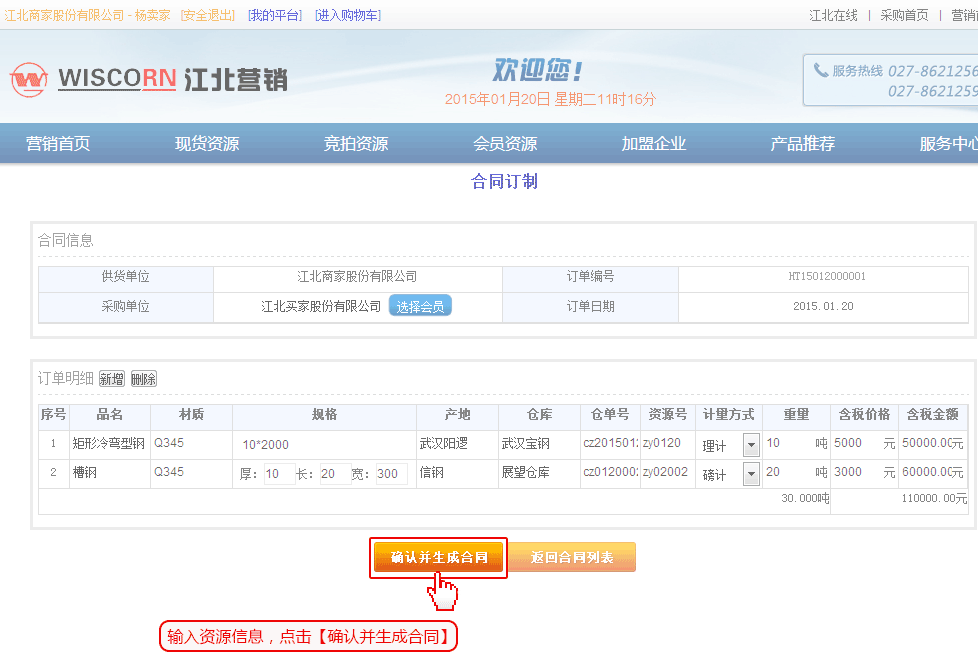This screenshot has height=668, width=978.
Task: Open 加盟企业 navigation item
Action: coord(654,143)
